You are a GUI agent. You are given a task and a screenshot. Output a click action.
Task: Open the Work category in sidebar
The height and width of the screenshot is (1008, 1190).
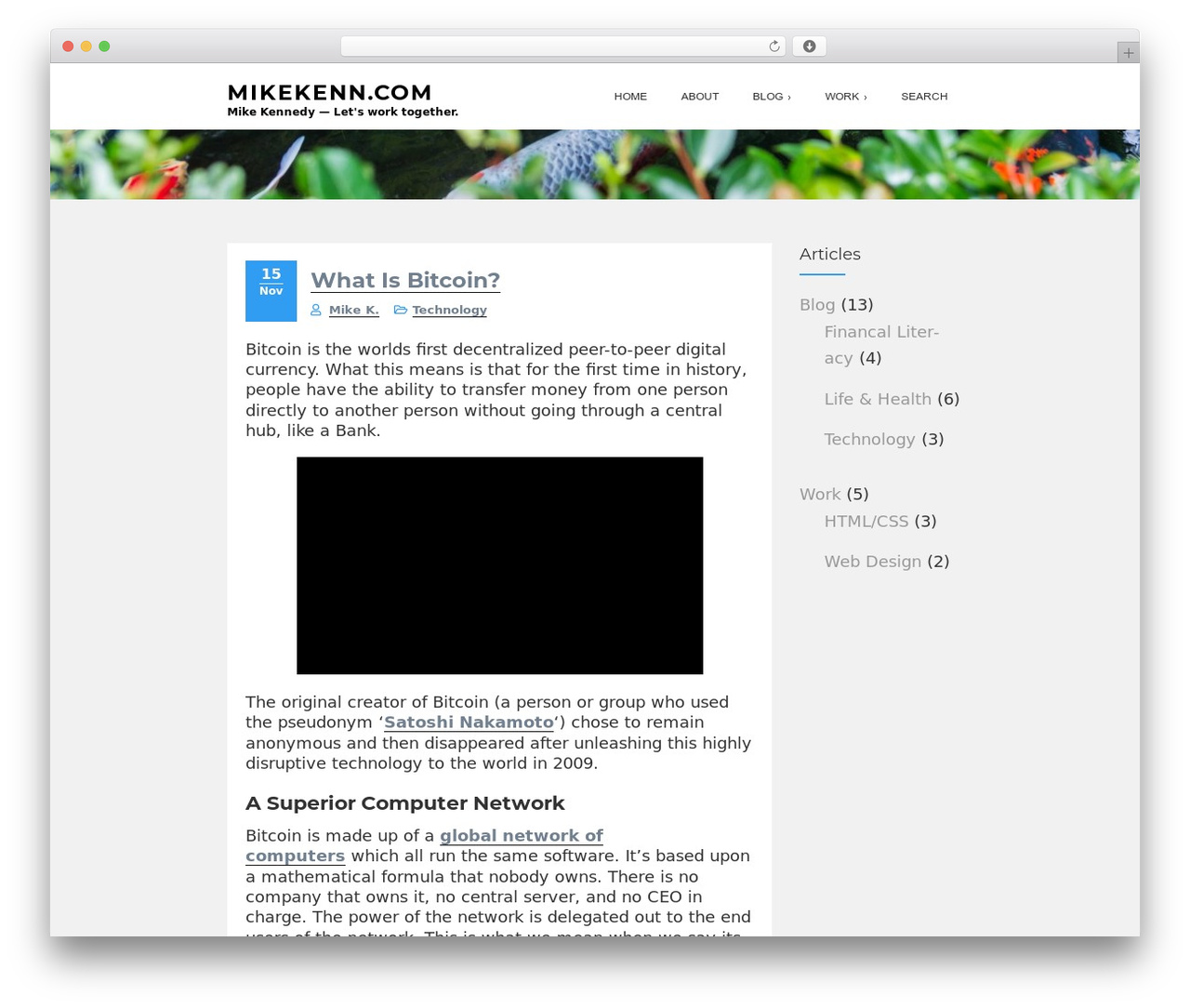coord(820,494)
